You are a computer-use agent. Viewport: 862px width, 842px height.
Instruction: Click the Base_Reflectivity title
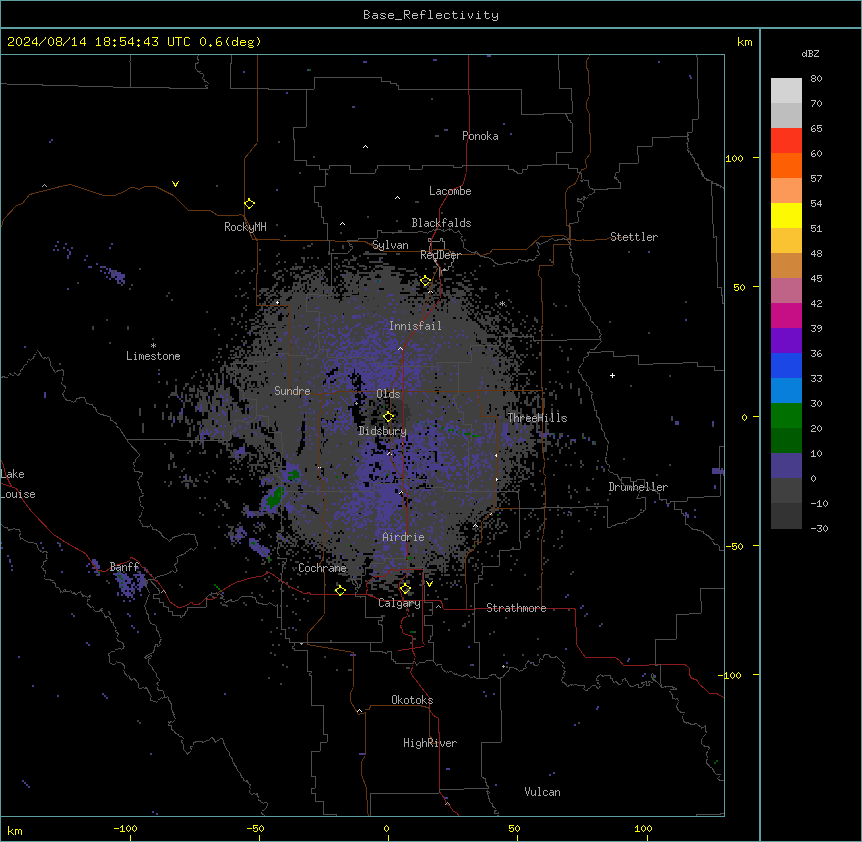click(x=431, y=15)
